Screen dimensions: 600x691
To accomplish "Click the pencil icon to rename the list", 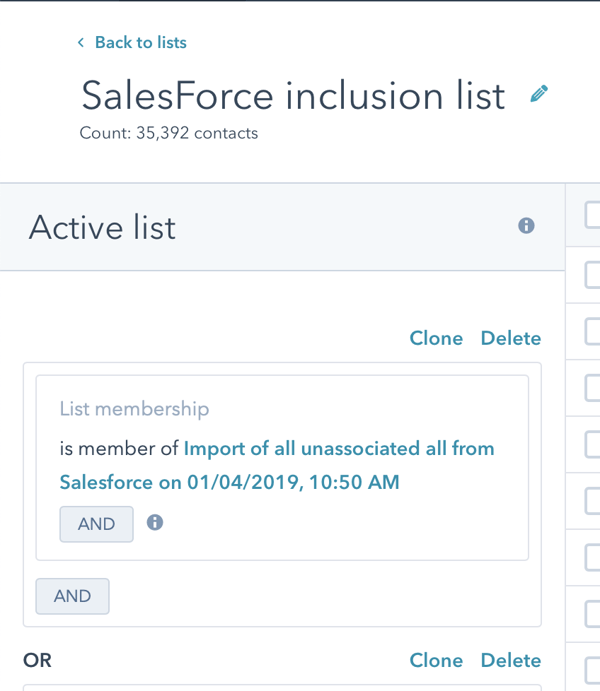I will pos(539,94).
